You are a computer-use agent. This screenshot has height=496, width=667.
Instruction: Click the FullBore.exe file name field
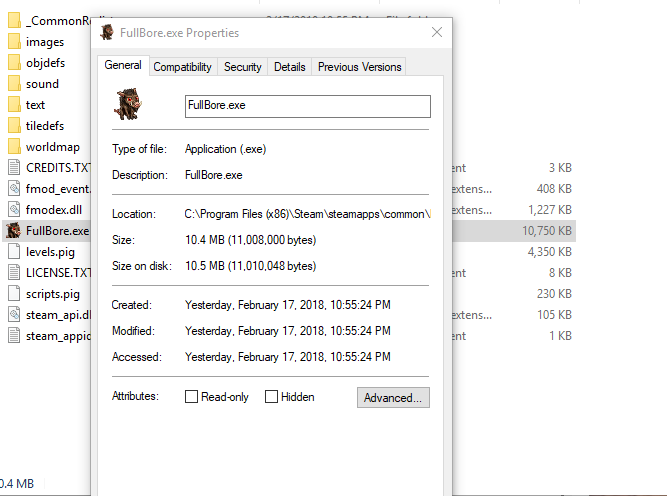[308, 106]
